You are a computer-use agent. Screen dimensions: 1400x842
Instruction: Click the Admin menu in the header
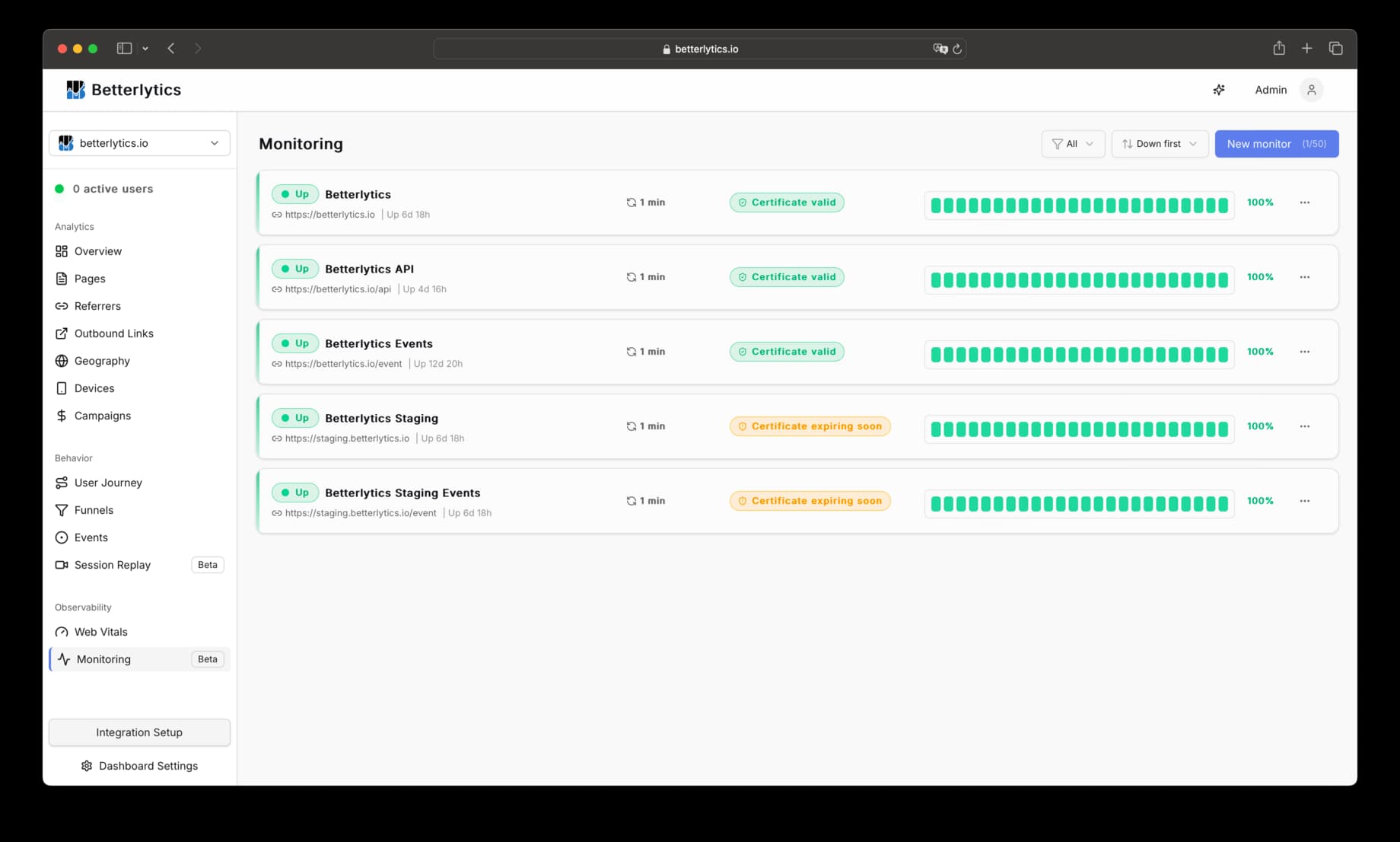(1271, 89)
